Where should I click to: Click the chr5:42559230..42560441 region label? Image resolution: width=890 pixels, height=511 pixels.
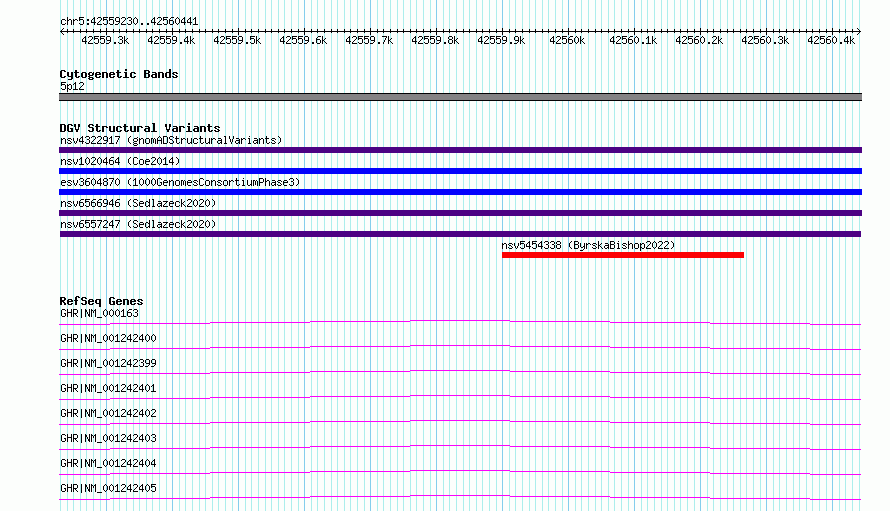(129, 22)
